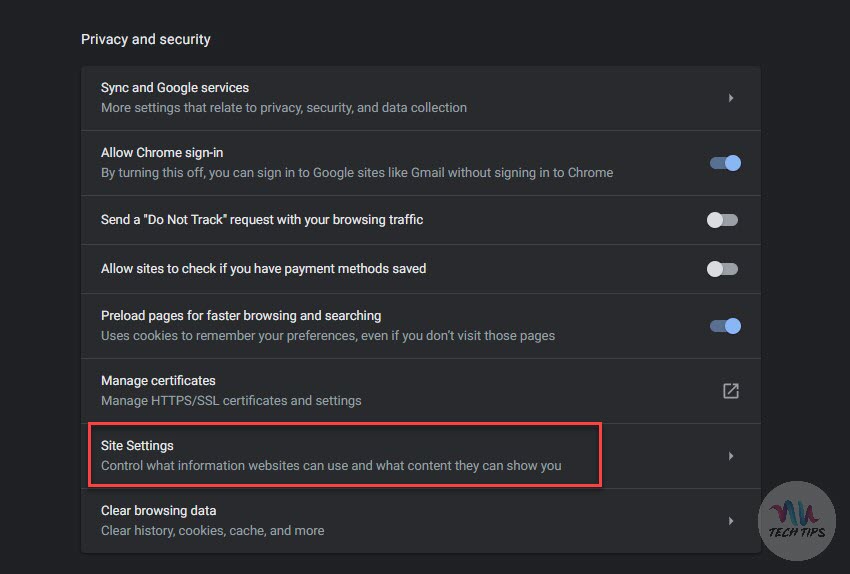Expand Sync and Google services arrow
The image size is (850, 574).
(731, 98)
